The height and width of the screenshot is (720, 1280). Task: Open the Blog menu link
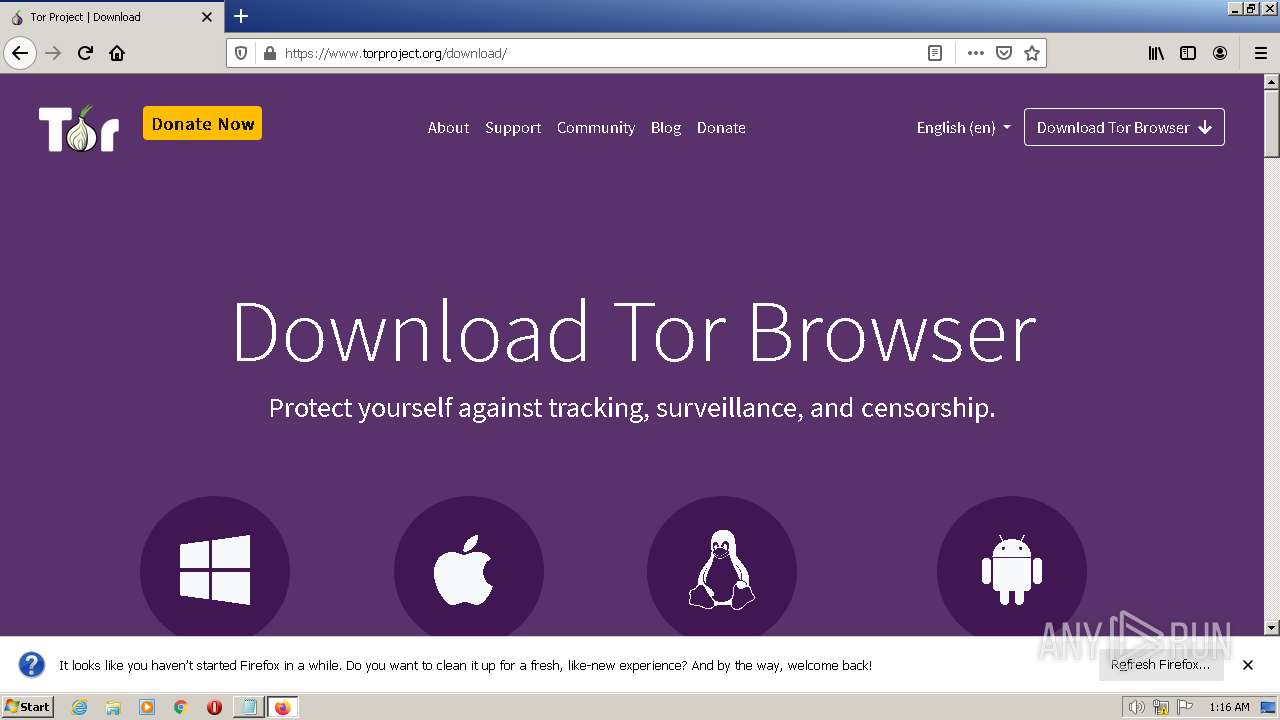point(666,127)
